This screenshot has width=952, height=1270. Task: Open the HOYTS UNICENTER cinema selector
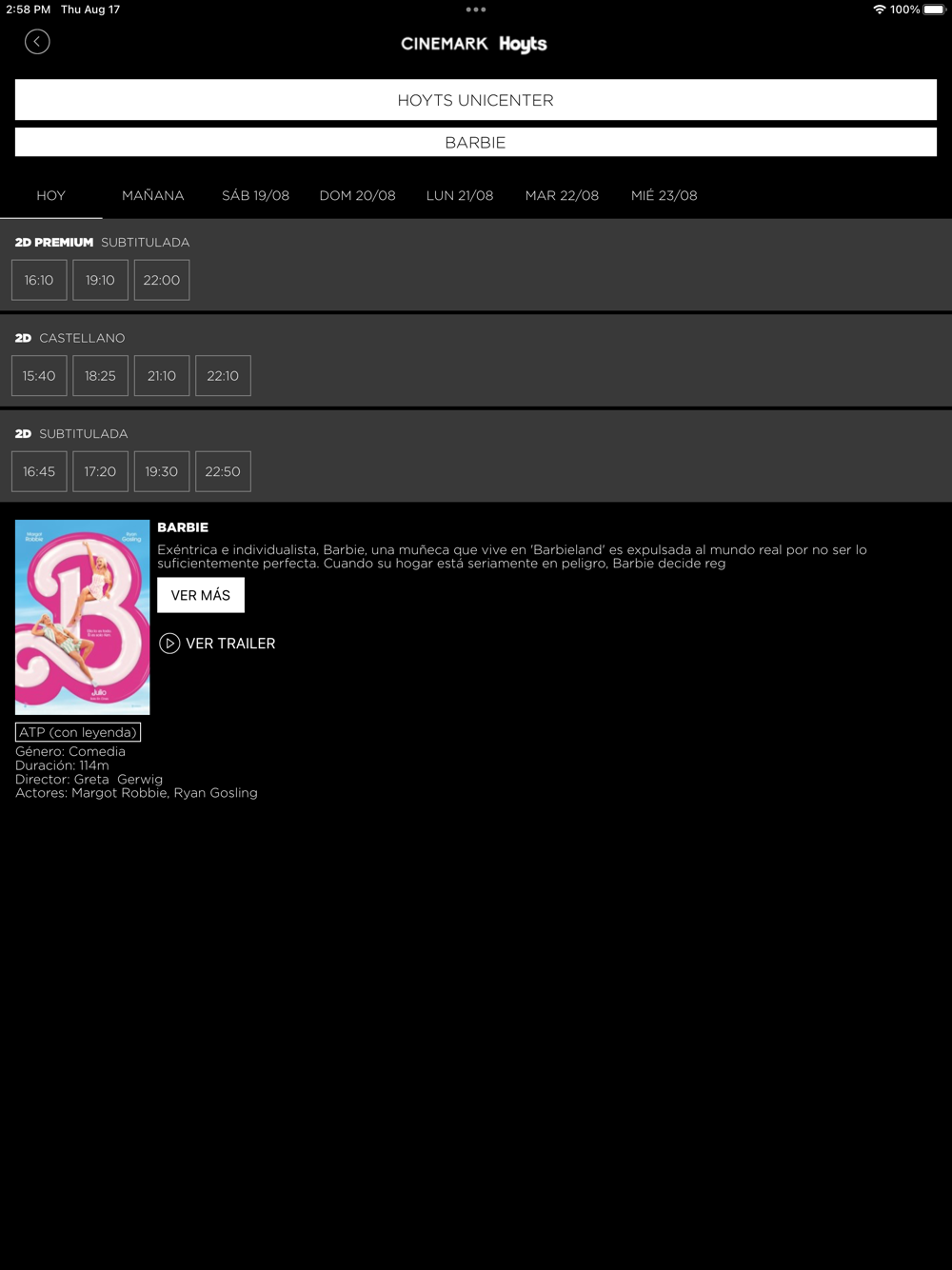[x=476, y=100]
